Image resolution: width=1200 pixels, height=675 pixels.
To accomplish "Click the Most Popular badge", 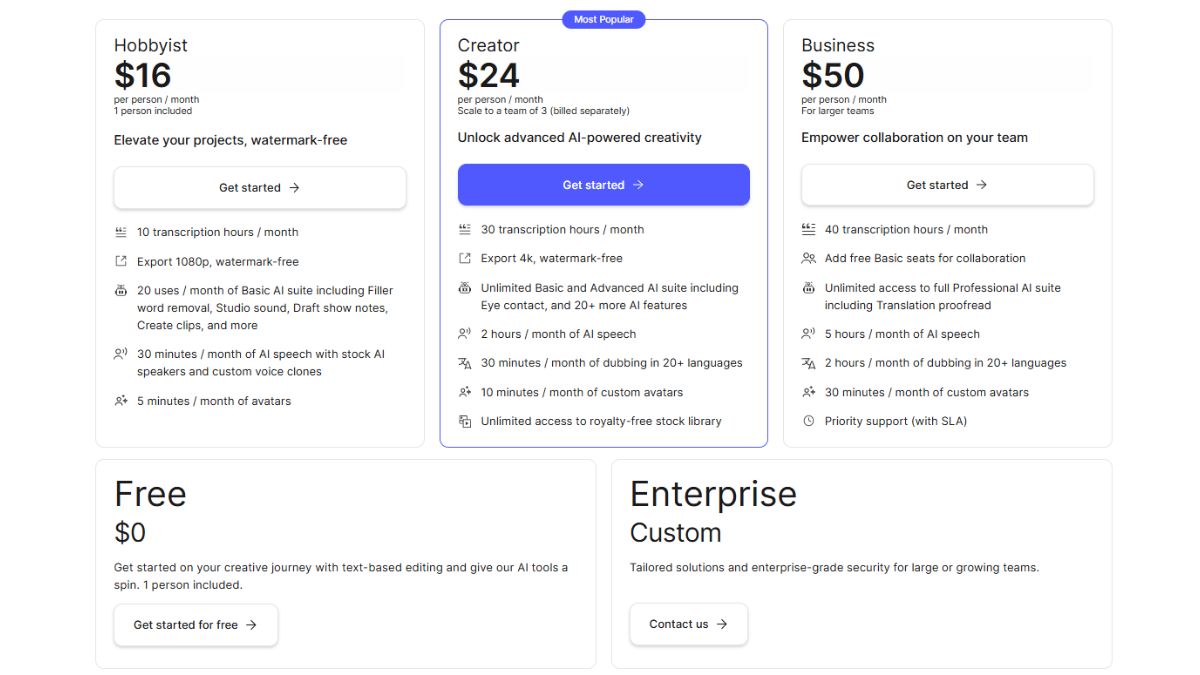I will coord(604,19).
